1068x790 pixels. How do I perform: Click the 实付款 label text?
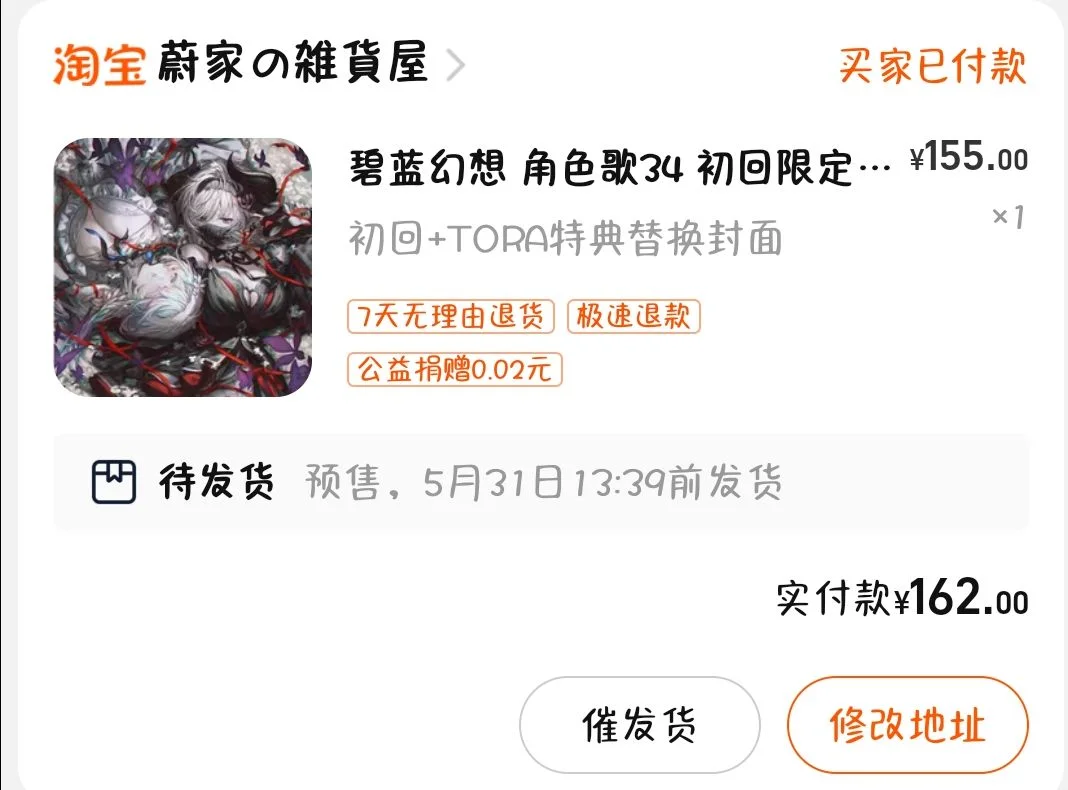click(833, 599)
